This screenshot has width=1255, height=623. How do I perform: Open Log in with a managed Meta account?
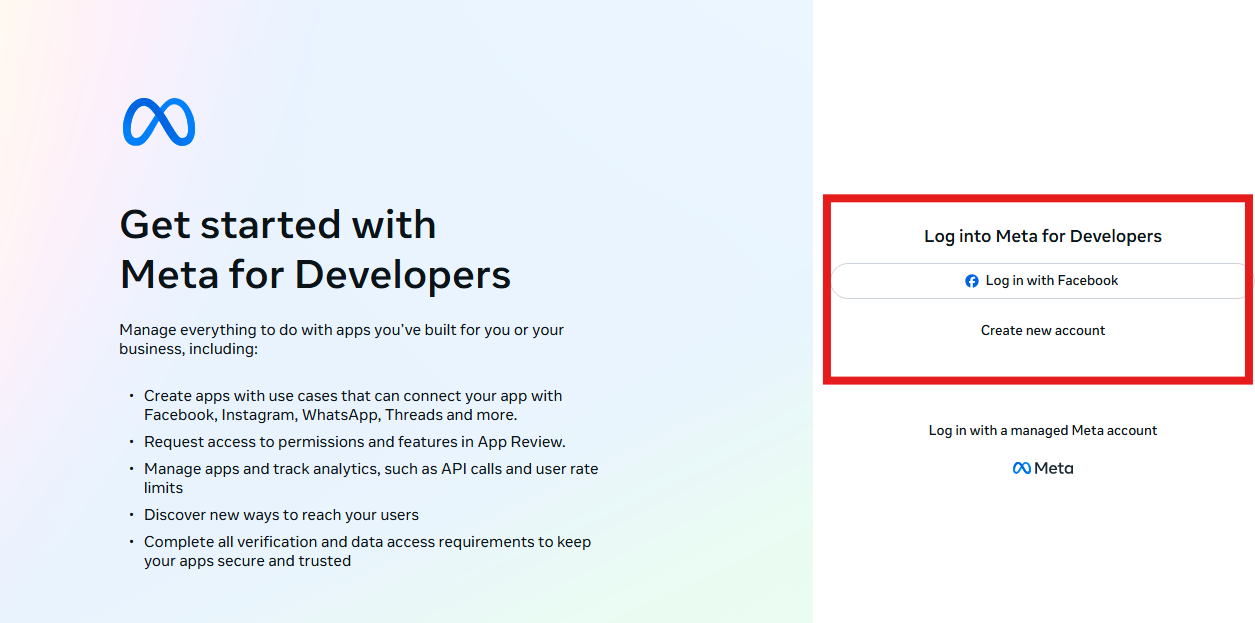click(x=1043, y=430)
